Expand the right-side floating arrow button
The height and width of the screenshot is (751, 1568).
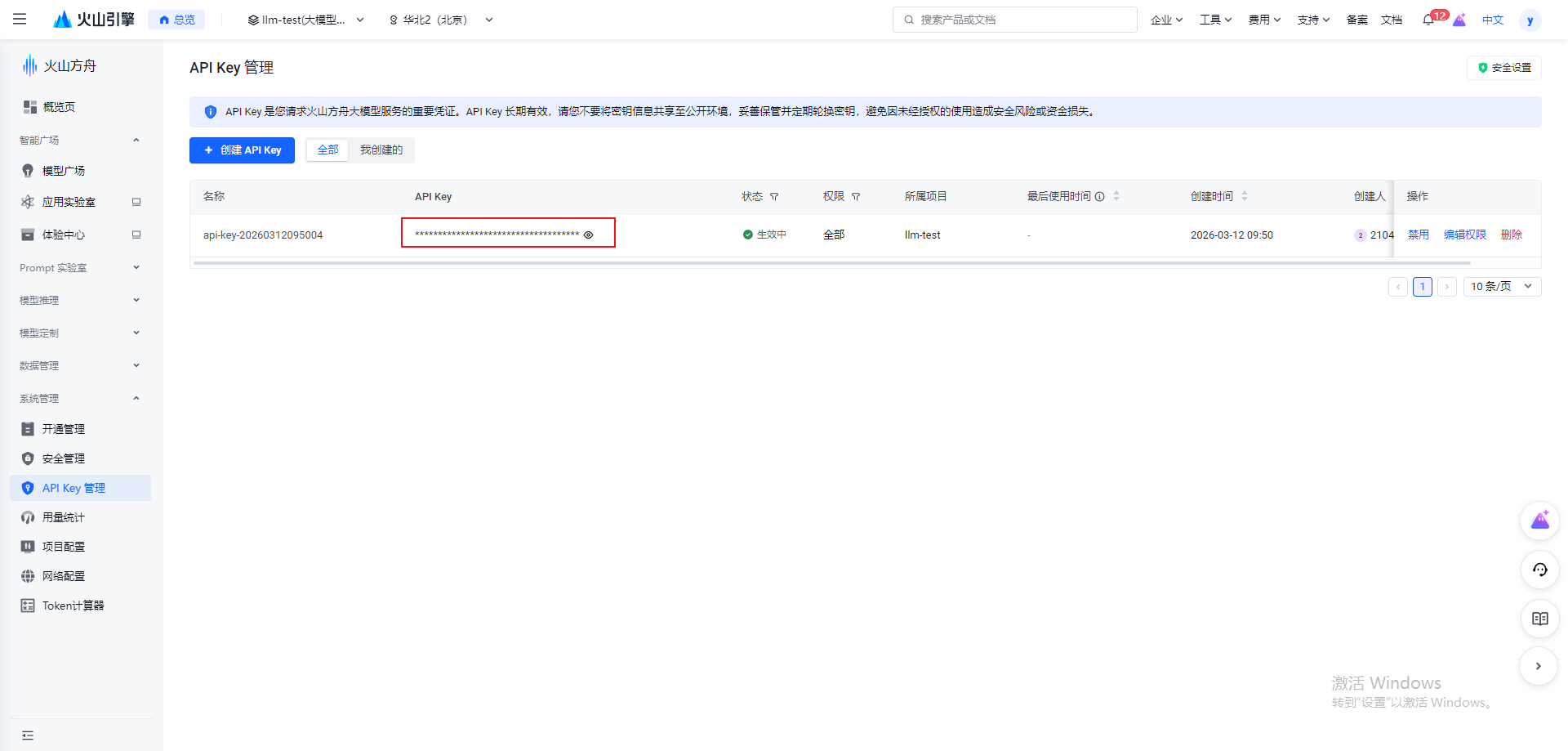(1539, 666)
